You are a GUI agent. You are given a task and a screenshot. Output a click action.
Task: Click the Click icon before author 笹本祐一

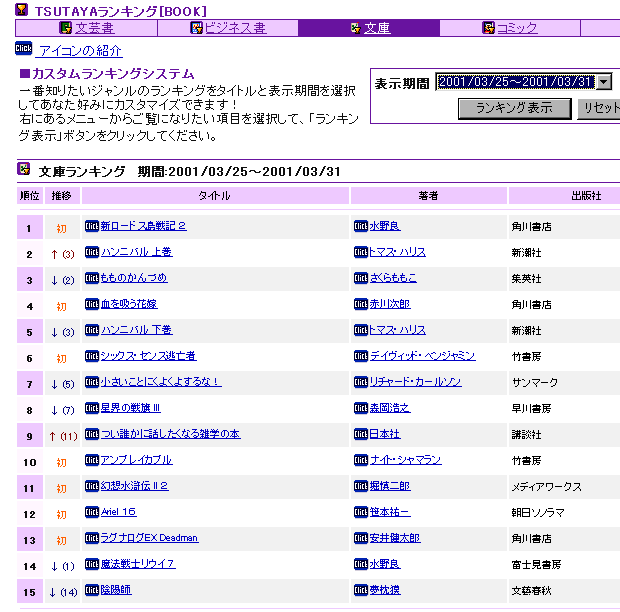[361, 512]
